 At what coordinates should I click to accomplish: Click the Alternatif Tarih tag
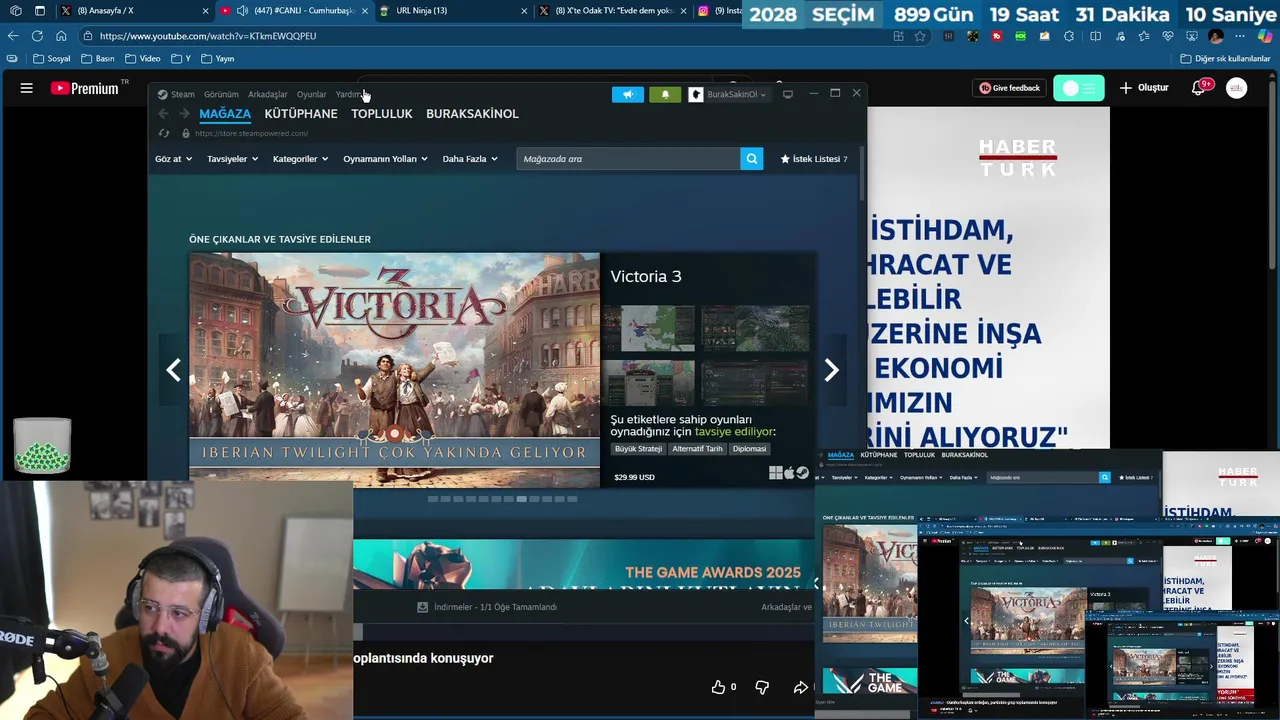point(697,449)
